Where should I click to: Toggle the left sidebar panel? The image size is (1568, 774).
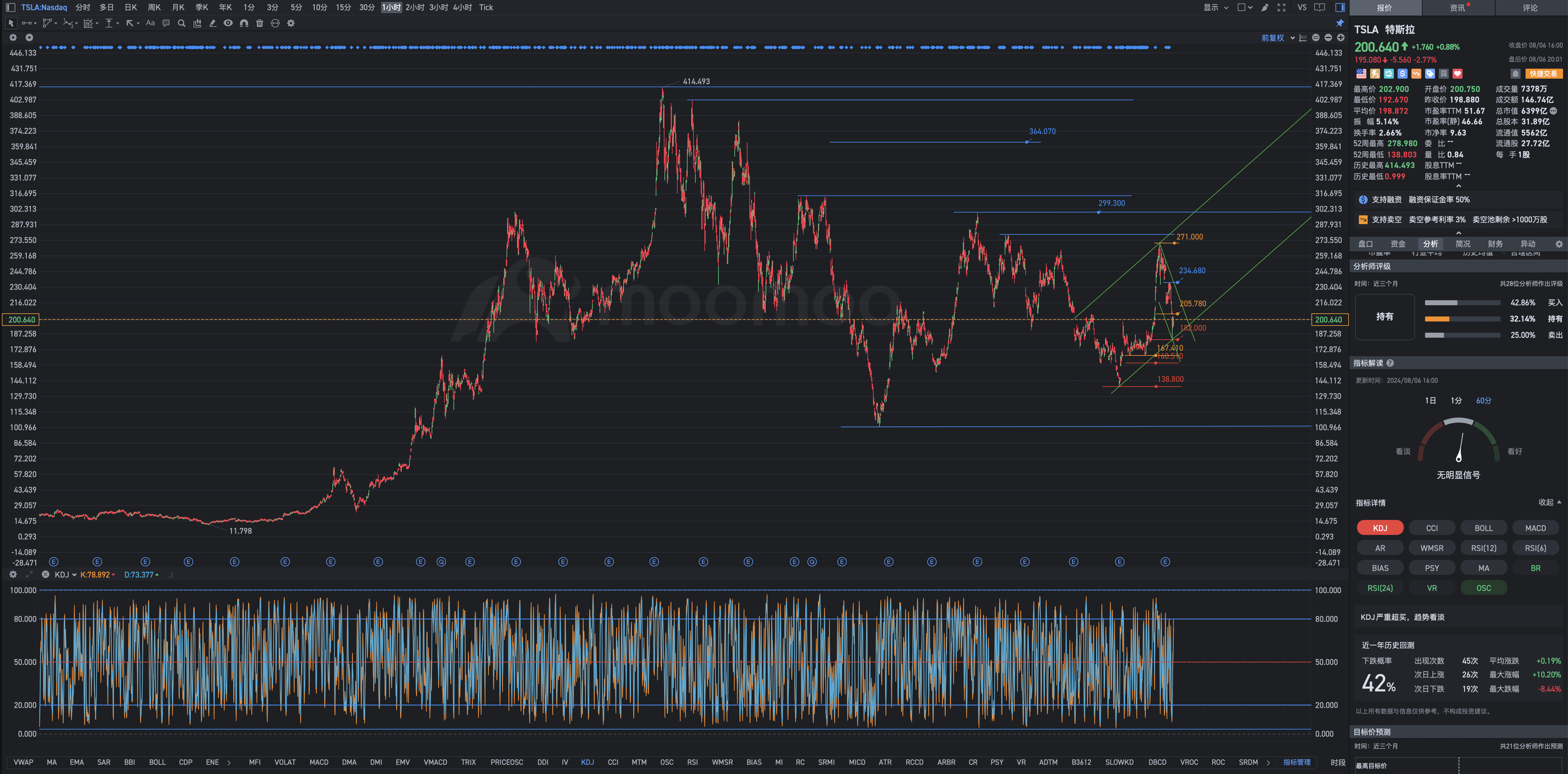pyautogui.click(x=10, y=7)
